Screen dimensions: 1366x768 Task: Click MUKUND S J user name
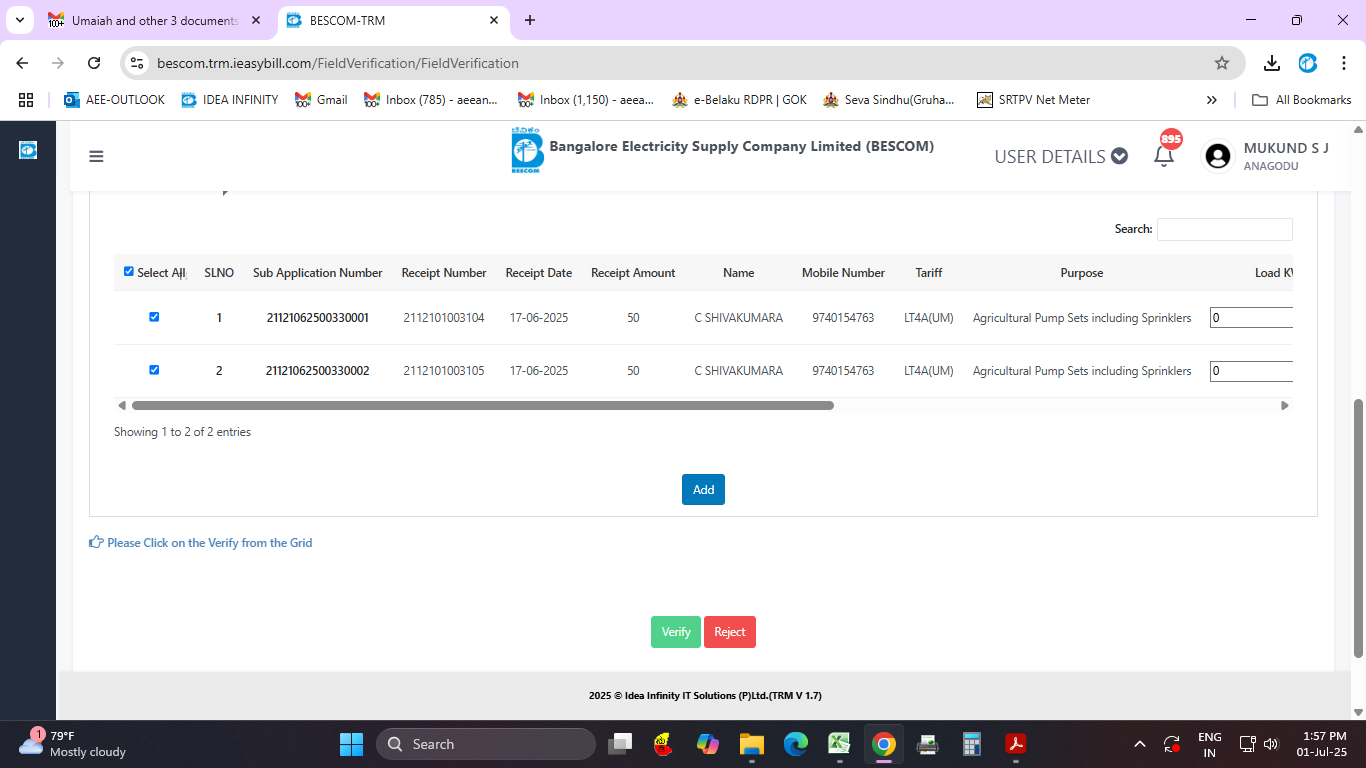pyautogui.click(x=1286, y=148)
